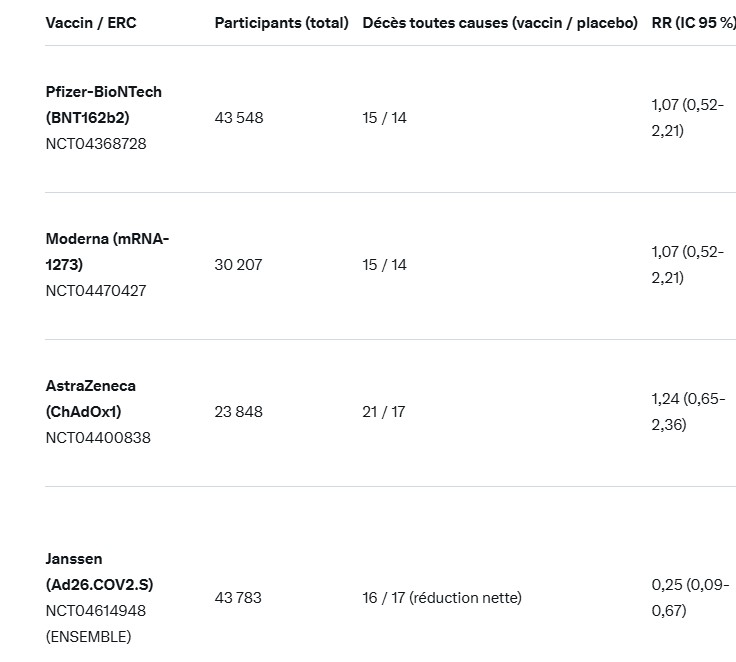Click the 30 207 participants value

pyautogui.click(x=239, y=264)
